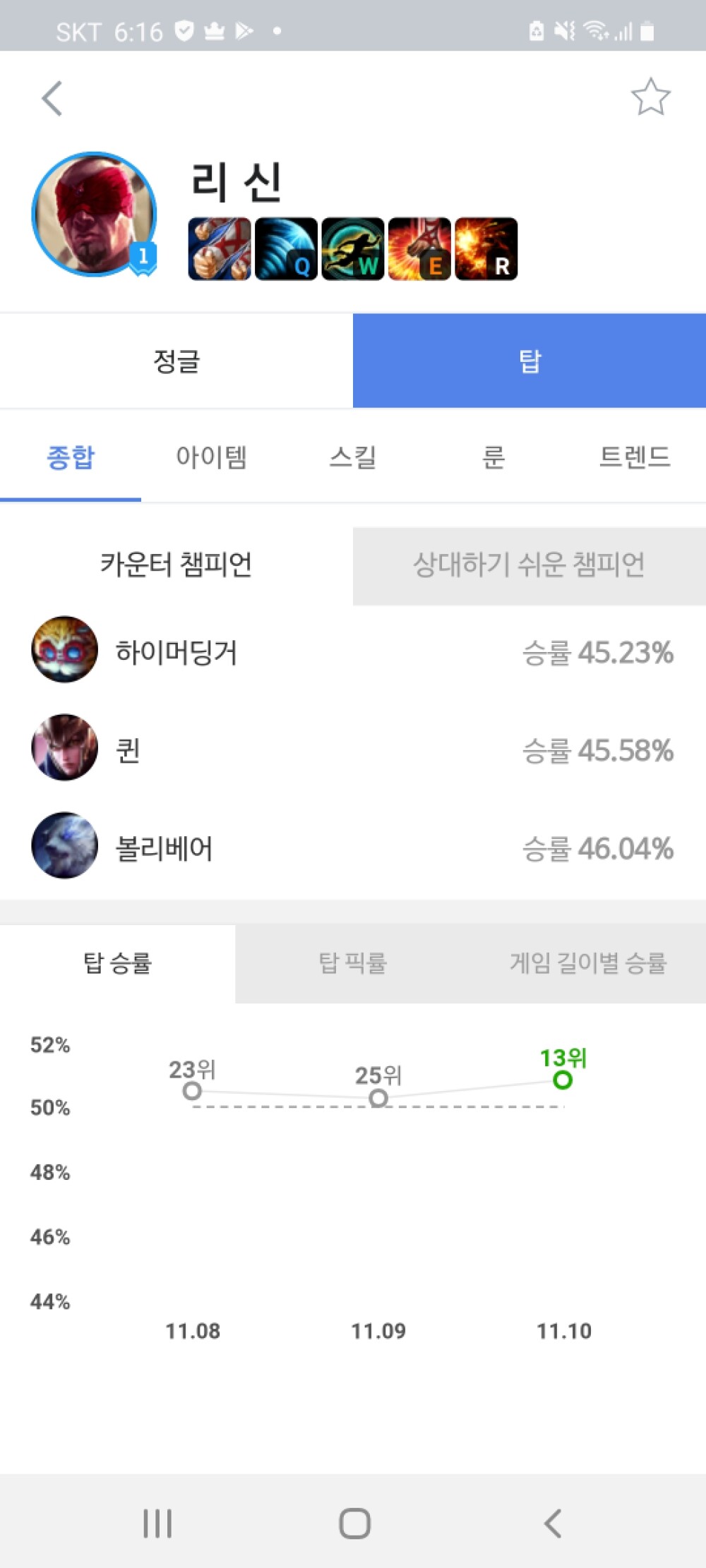Screen dimensions: 706x1568
Task: Open the 아이템 tab
Action: pyautogui.click(x=212, y=457)
